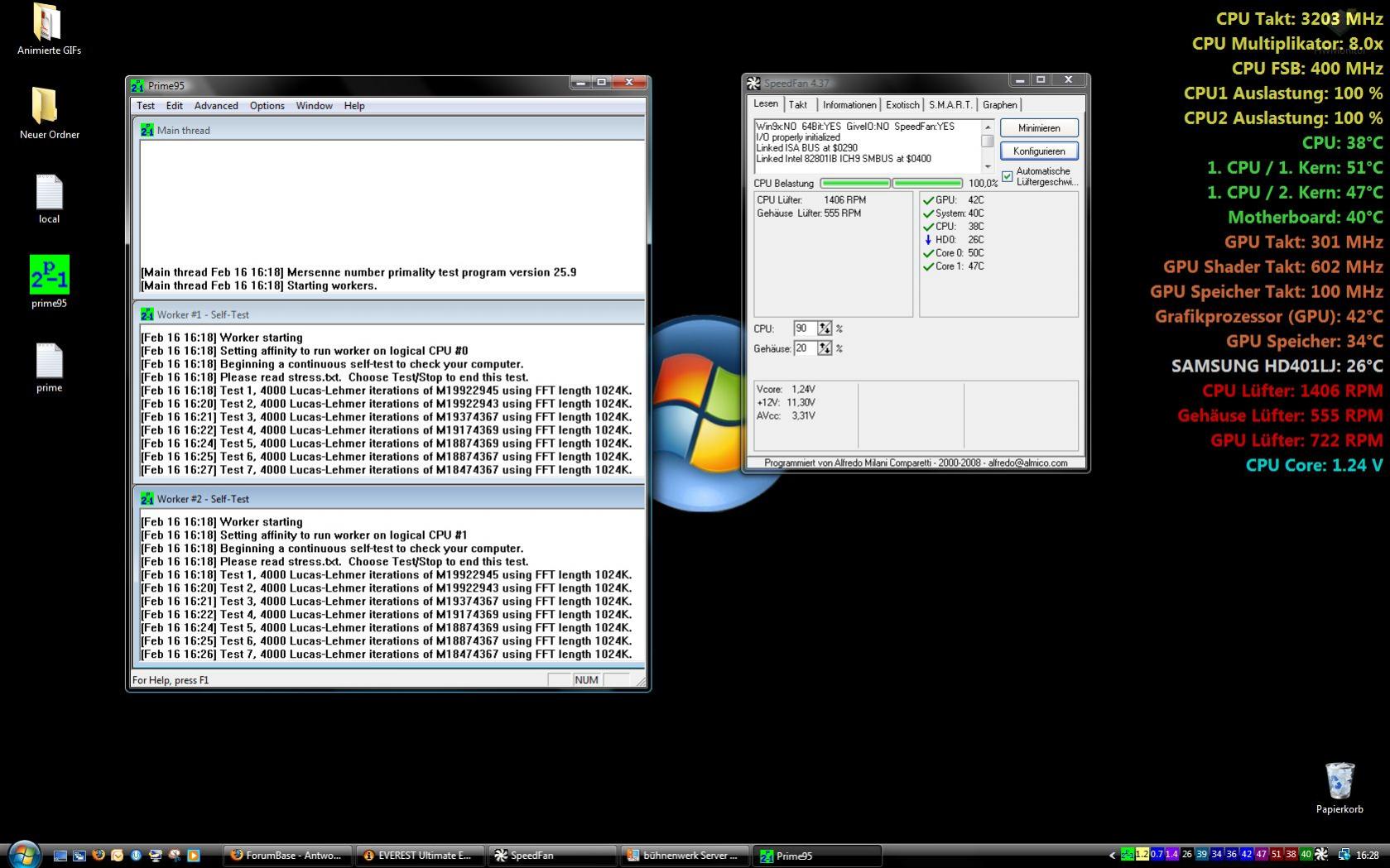Click the purple 47 temperature tray icon
Viewport: 1390px width, 868px height.
(x=1262, y=855)
